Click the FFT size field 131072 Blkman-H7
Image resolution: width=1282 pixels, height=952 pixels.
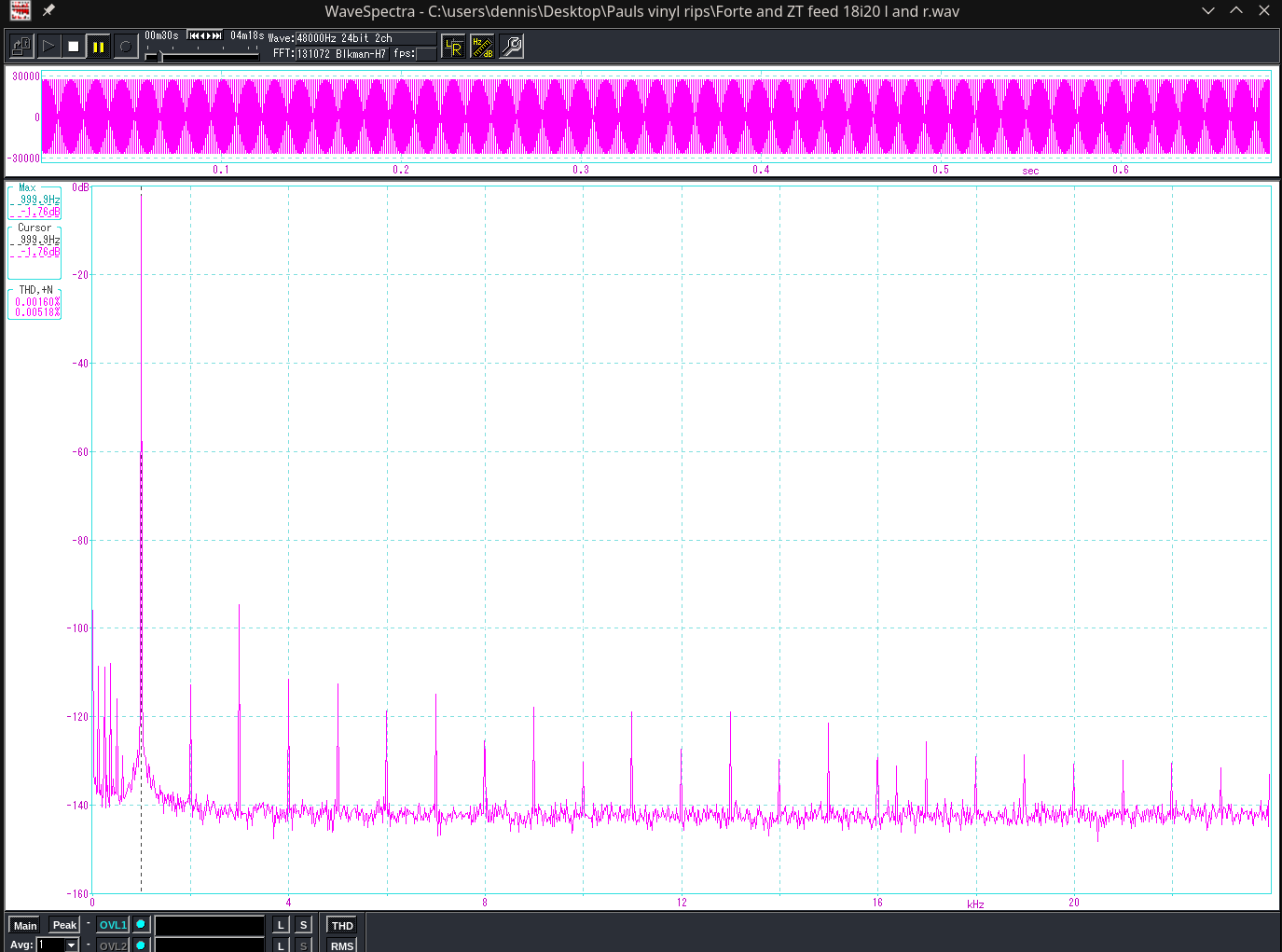click(342, 54)
